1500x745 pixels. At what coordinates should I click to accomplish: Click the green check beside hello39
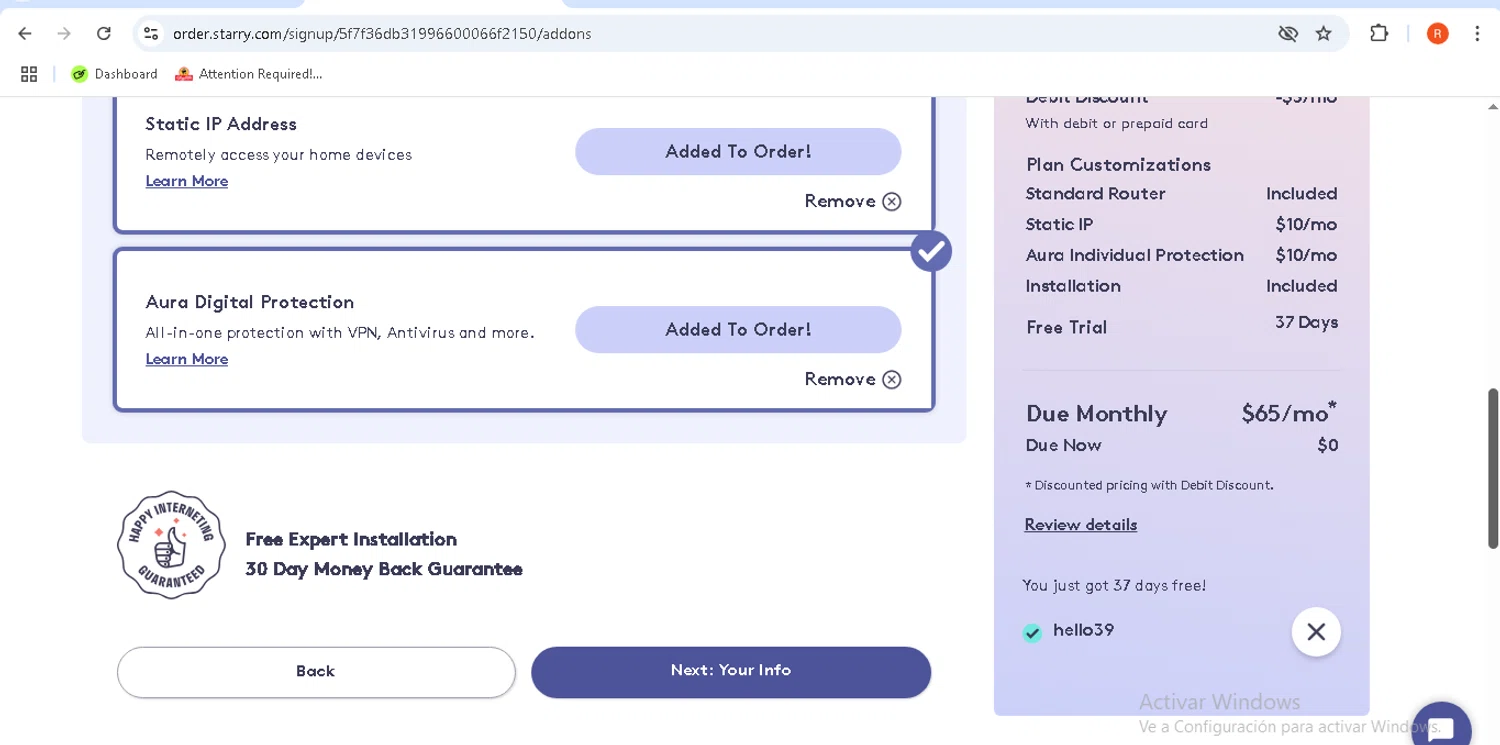point(1032,632)
